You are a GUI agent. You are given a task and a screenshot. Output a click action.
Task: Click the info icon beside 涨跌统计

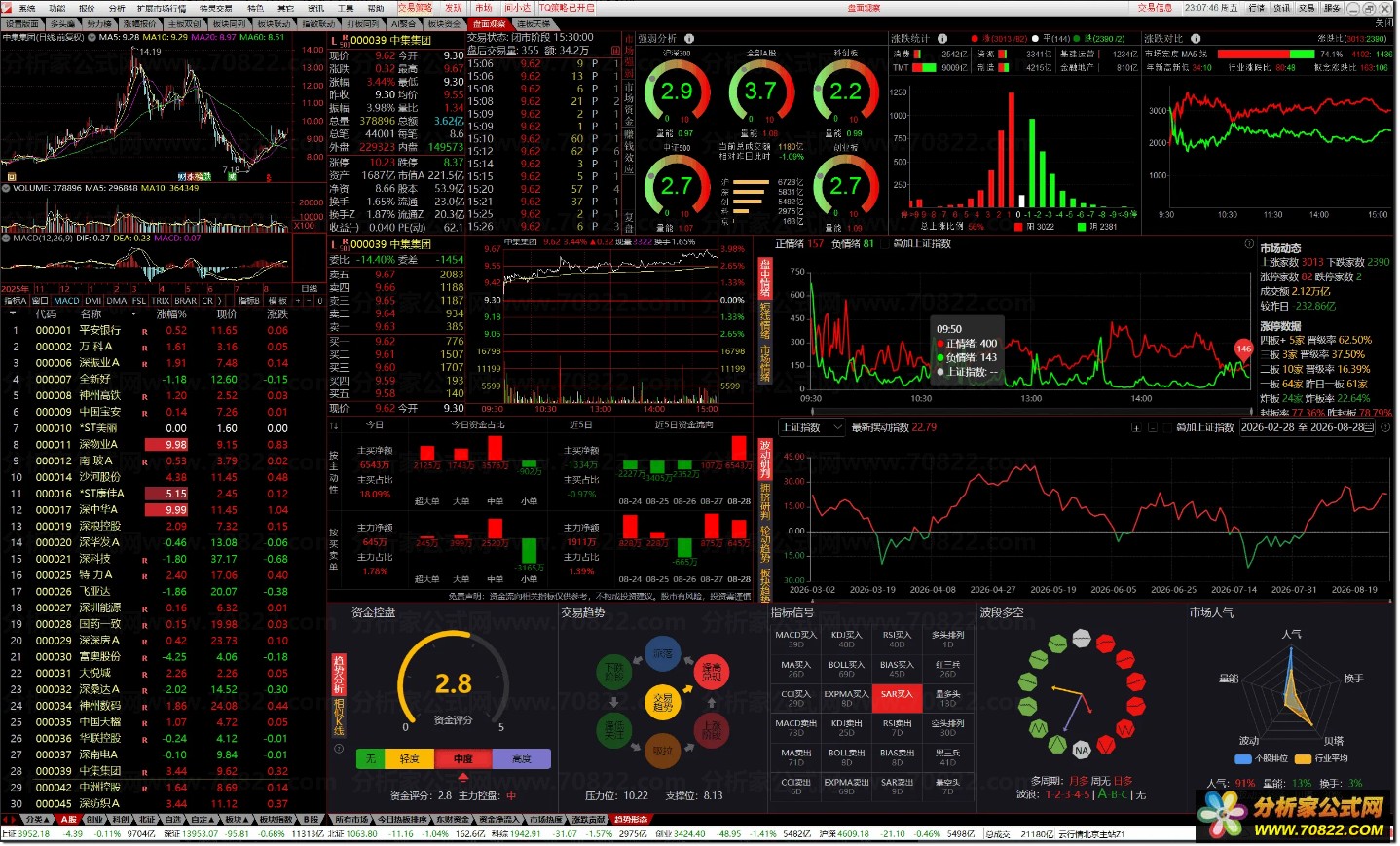tap(942, 39)
